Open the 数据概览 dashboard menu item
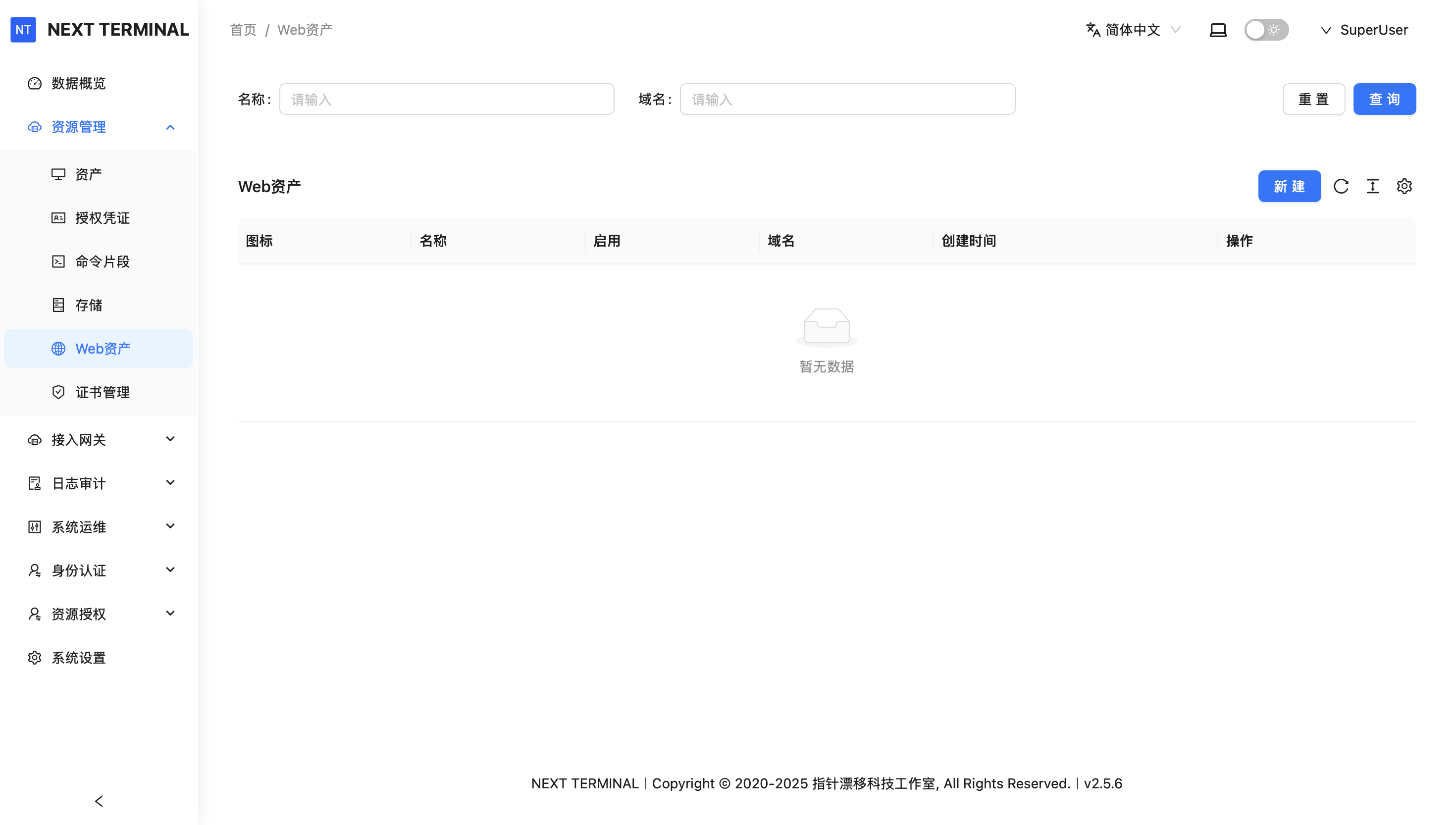 pos(78,83)
